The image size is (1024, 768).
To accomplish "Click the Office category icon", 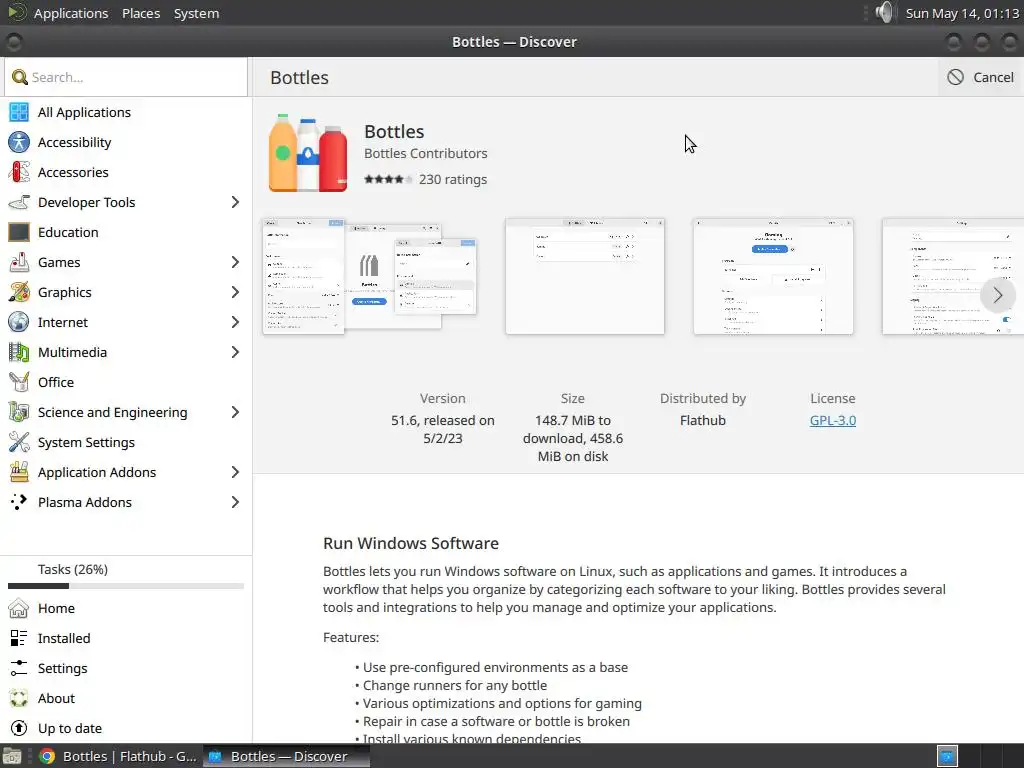I will pyautogui.click(x=19, y=383).
